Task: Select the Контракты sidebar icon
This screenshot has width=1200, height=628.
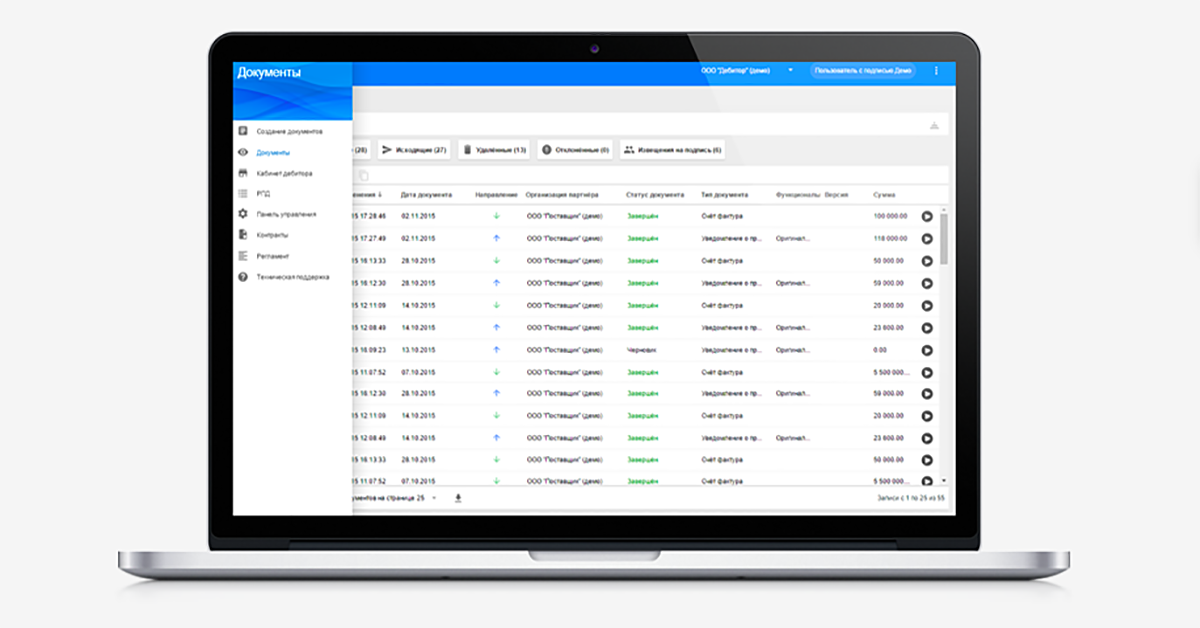Action: coord(241,234)
